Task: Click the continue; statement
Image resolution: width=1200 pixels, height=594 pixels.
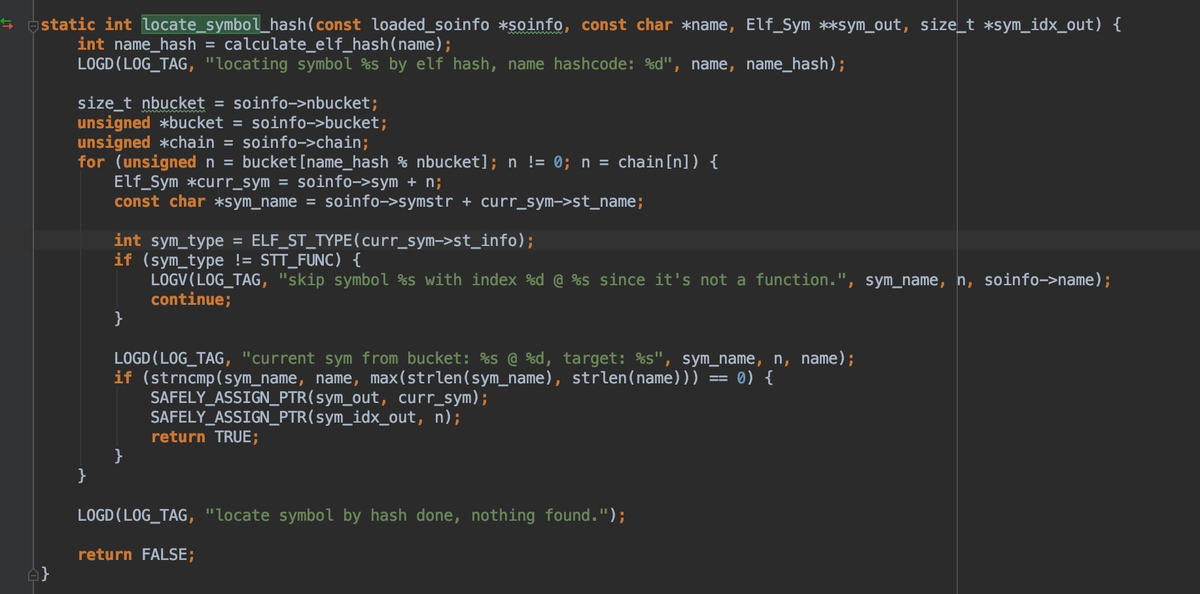Action: pyautogui.click(x=191, y=299)
